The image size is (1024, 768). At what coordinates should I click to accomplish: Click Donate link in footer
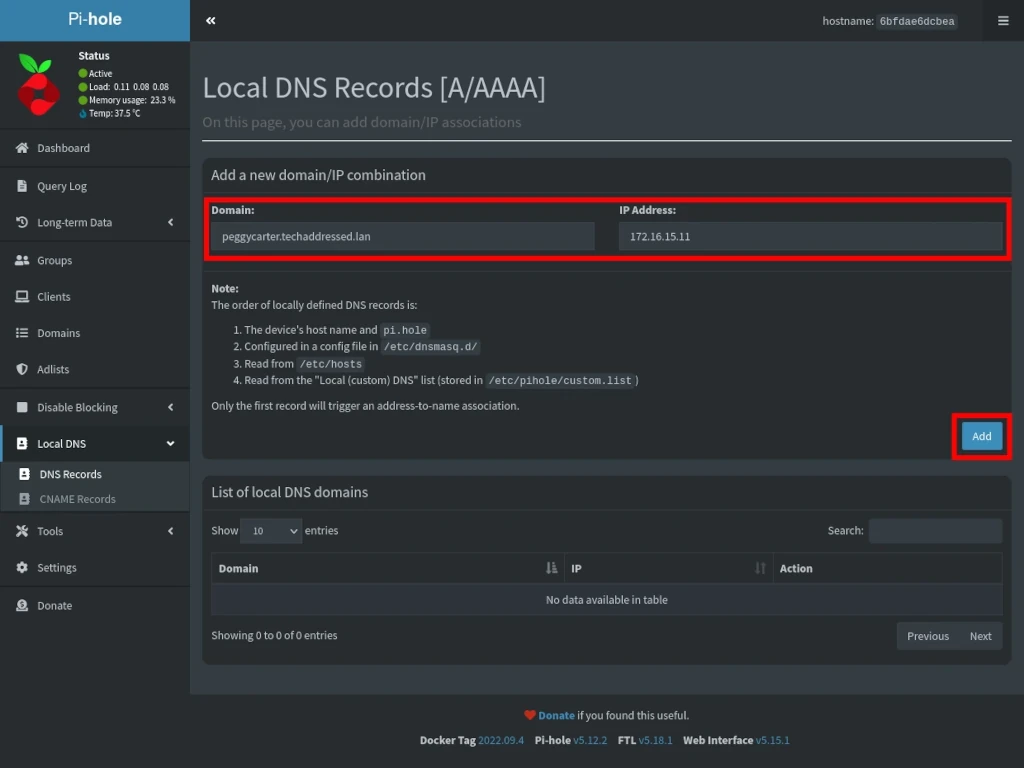click(556, 715)
